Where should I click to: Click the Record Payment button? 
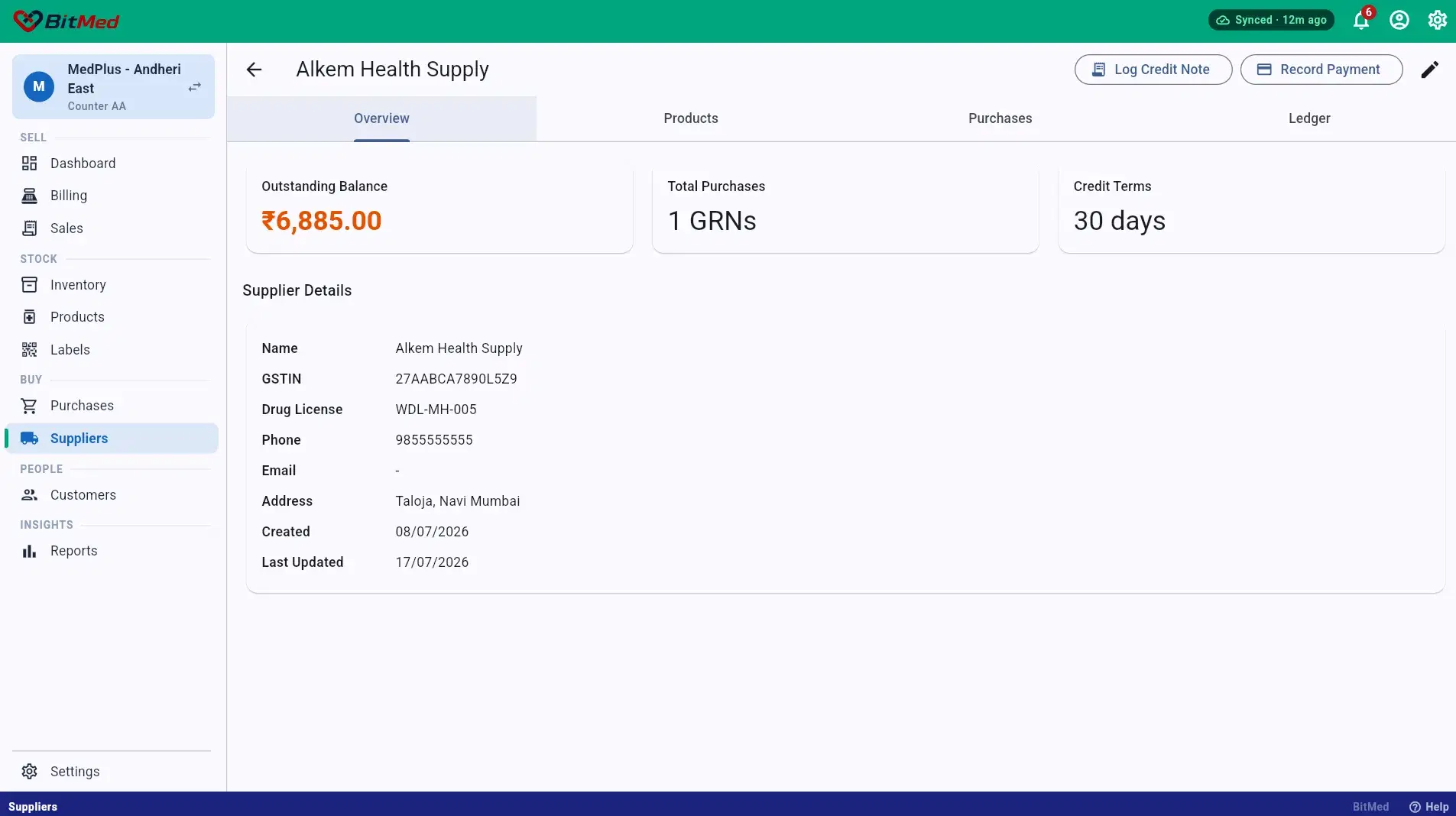tap(1321, 70)
